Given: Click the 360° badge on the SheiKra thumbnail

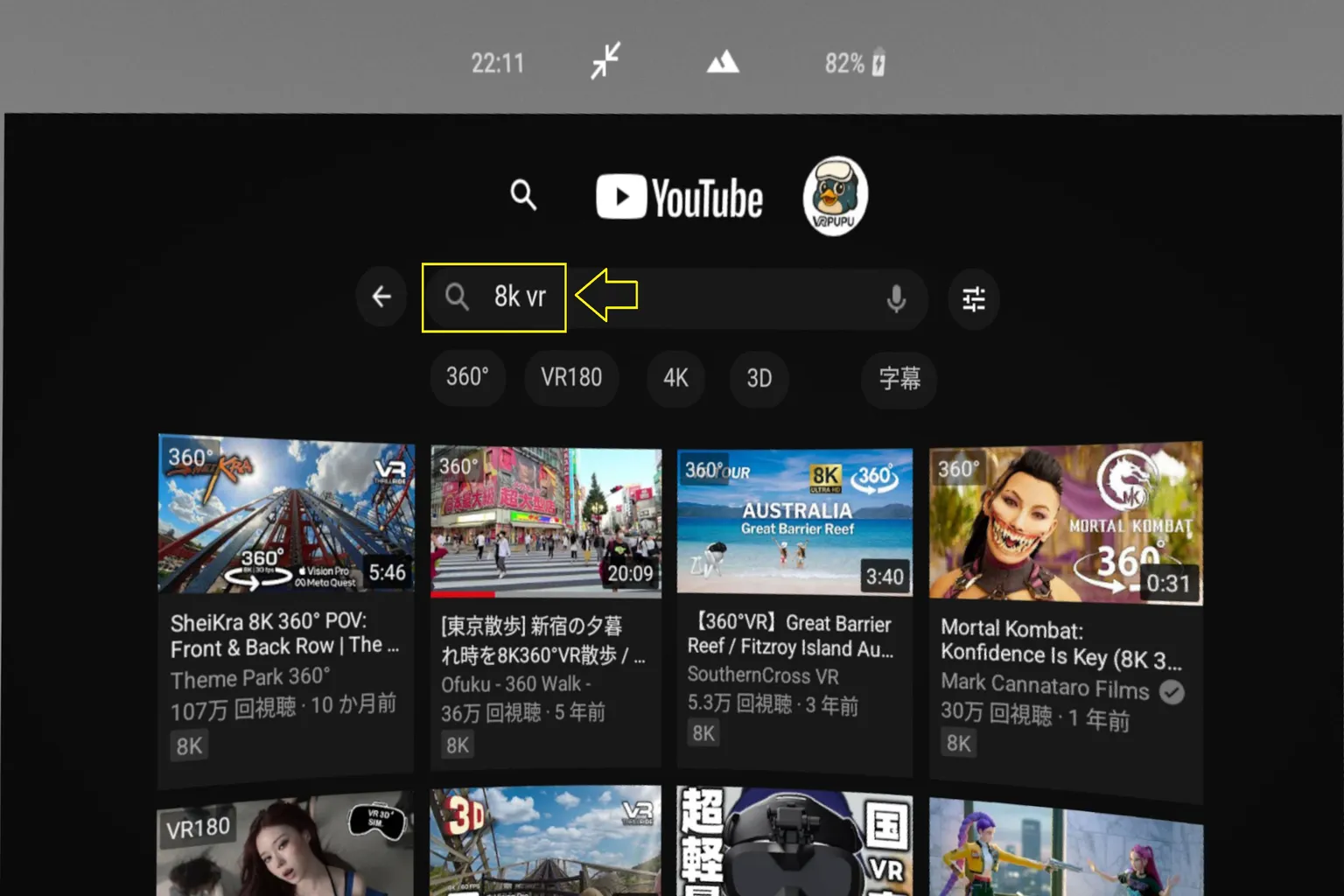Looking at the screenshot, I should point(188,457).
